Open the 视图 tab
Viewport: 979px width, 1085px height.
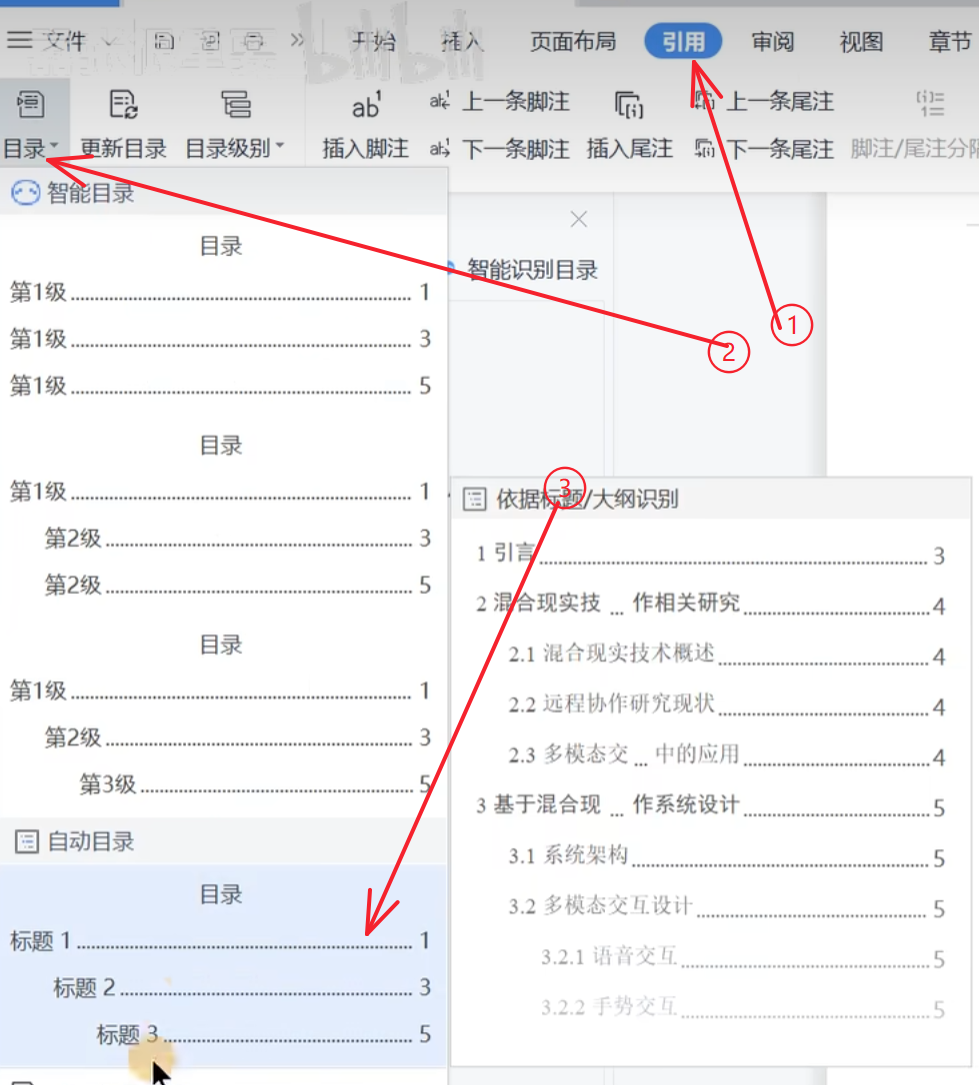coord(861,42)
